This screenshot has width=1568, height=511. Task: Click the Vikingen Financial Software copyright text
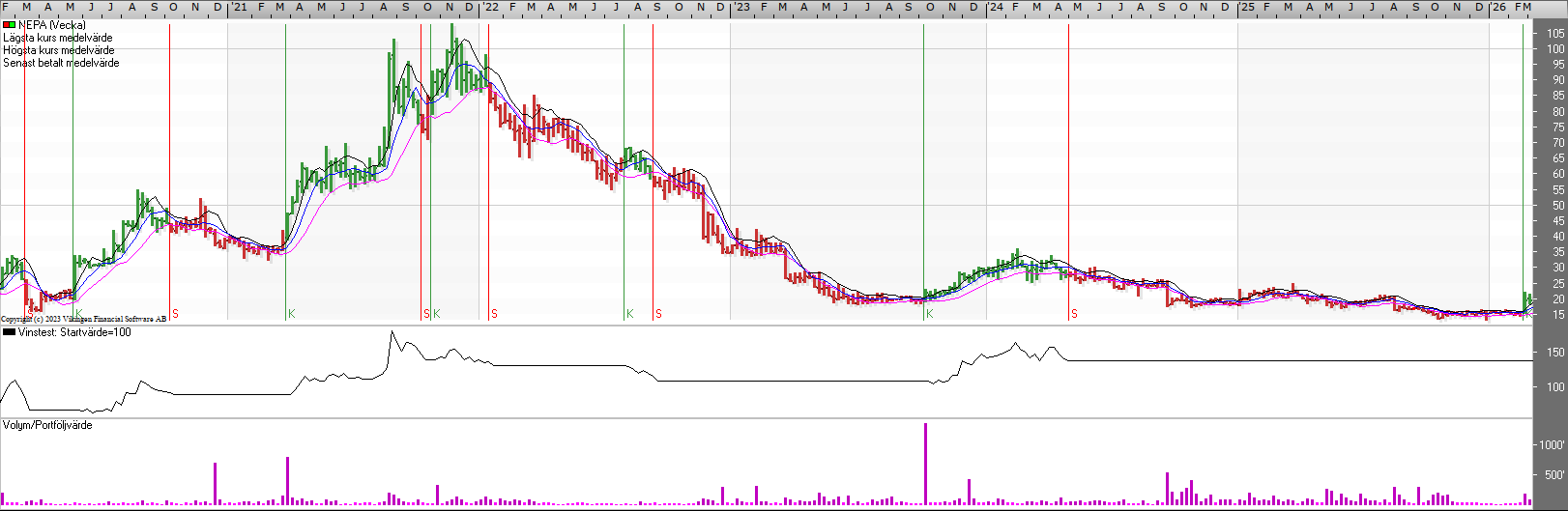[83, 319]
